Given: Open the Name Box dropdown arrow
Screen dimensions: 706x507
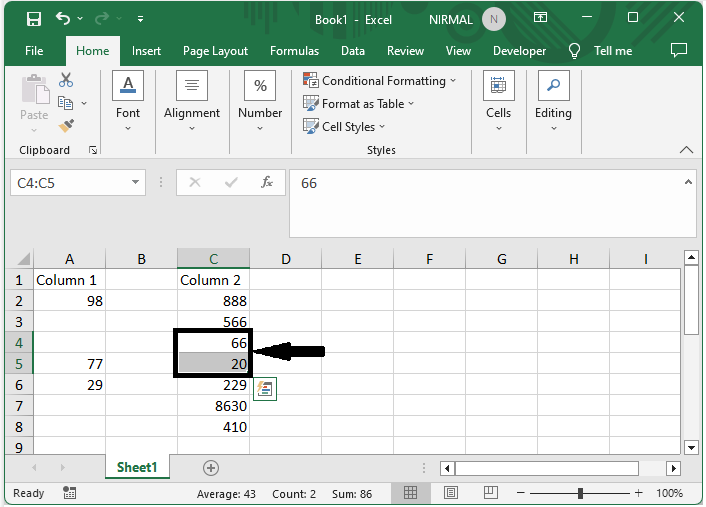Looking at the screenshot, I should 136,183.
